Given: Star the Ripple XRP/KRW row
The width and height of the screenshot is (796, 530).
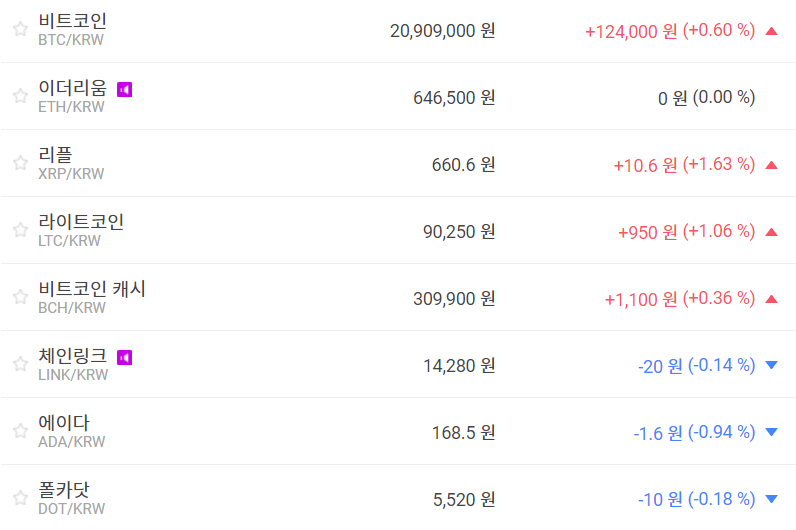Looking at the screenshot, I should click(x=20, y=163).
